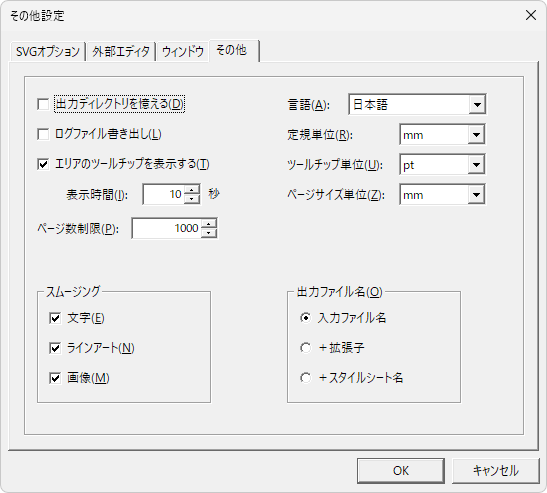Click the その他 tab
This screenshot has width=547, height=493.
[x=234, y=51]
